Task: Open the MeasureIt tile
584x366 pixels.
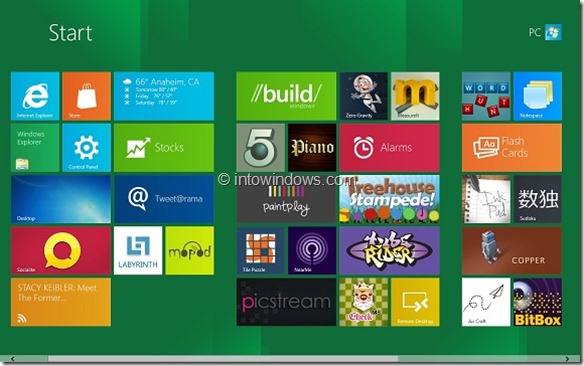Action: (415, 96)
